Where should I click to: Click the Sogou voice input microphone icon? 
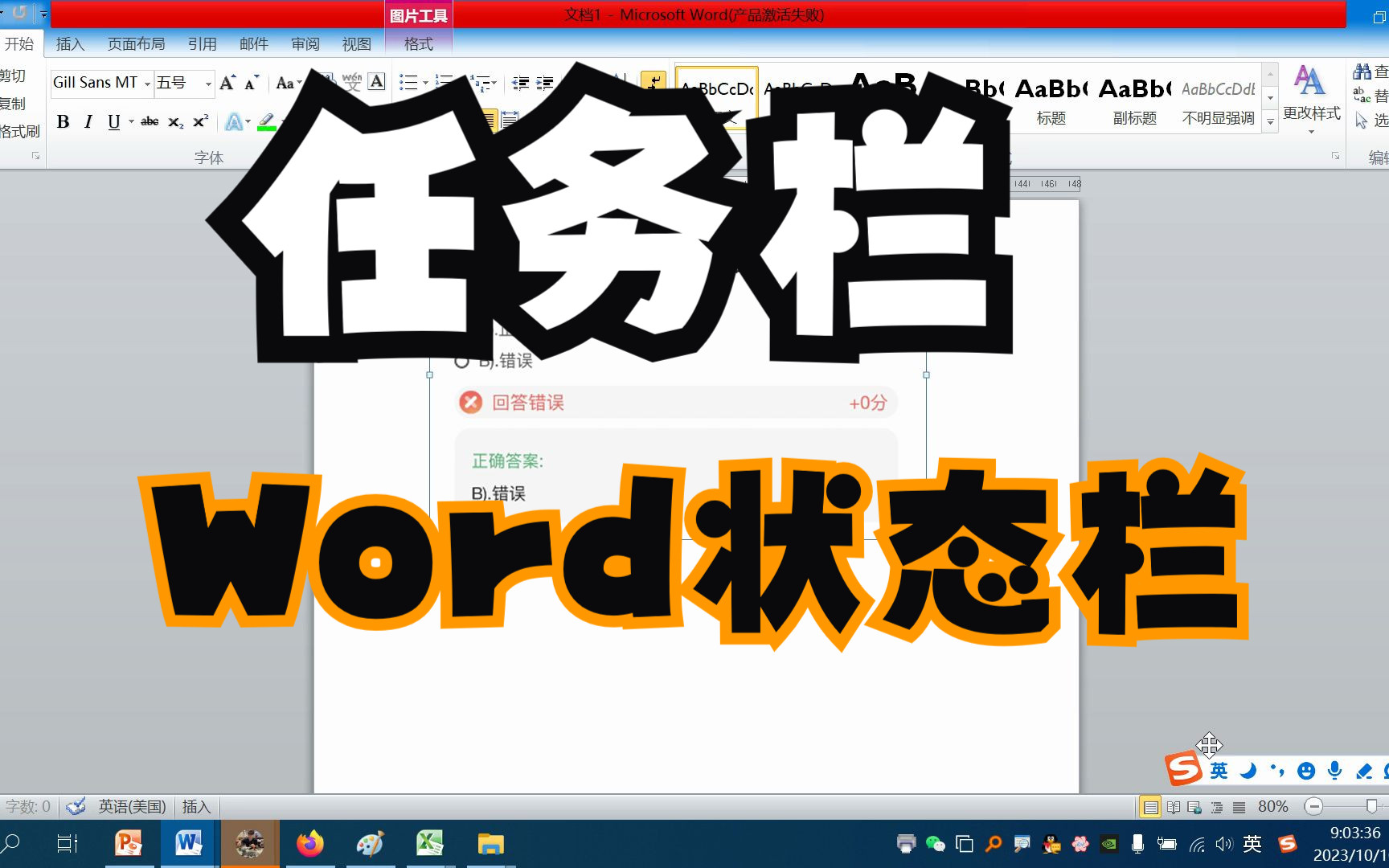pyautogui.click(x=1334, y=771)
